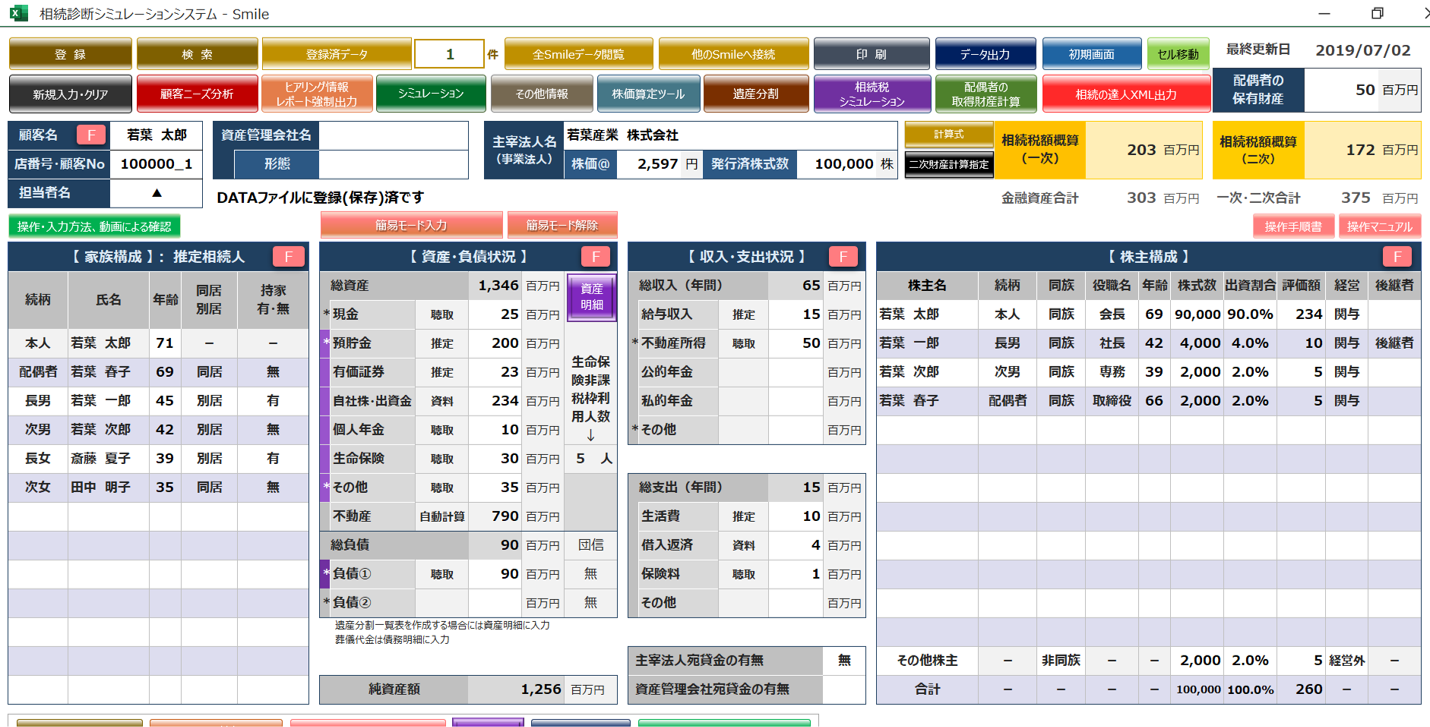Open the 遺産分割 section
1430x727 pixels.
point(755,94)
